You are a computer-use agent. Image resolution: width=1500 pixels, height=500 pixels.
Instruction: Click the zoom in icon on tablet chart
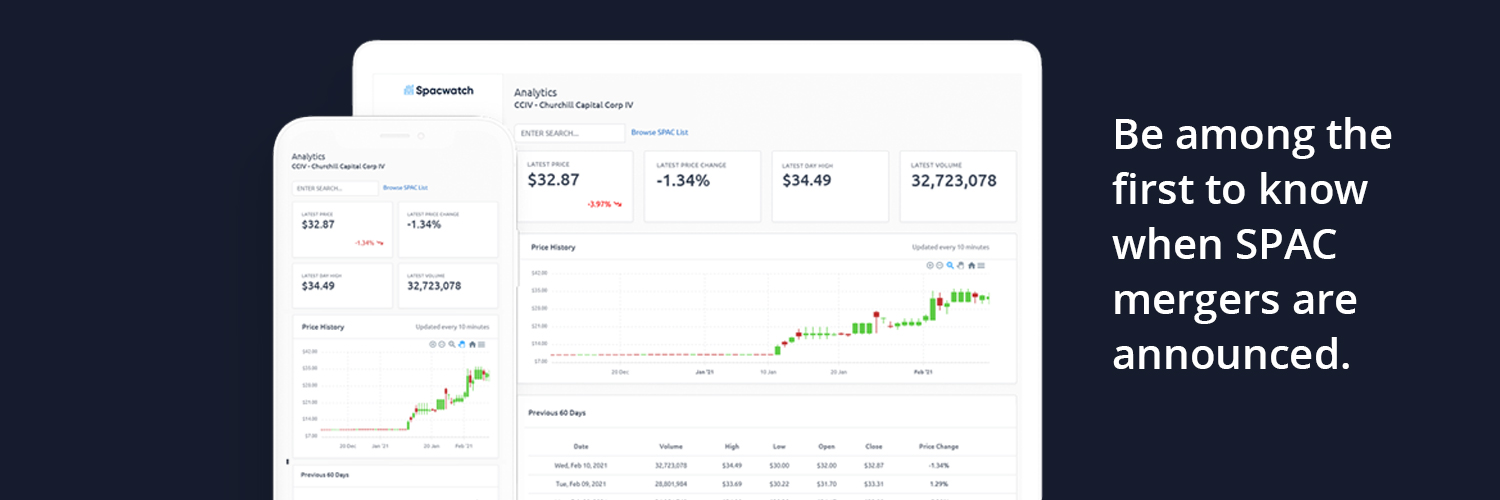(x=930, y=265)
